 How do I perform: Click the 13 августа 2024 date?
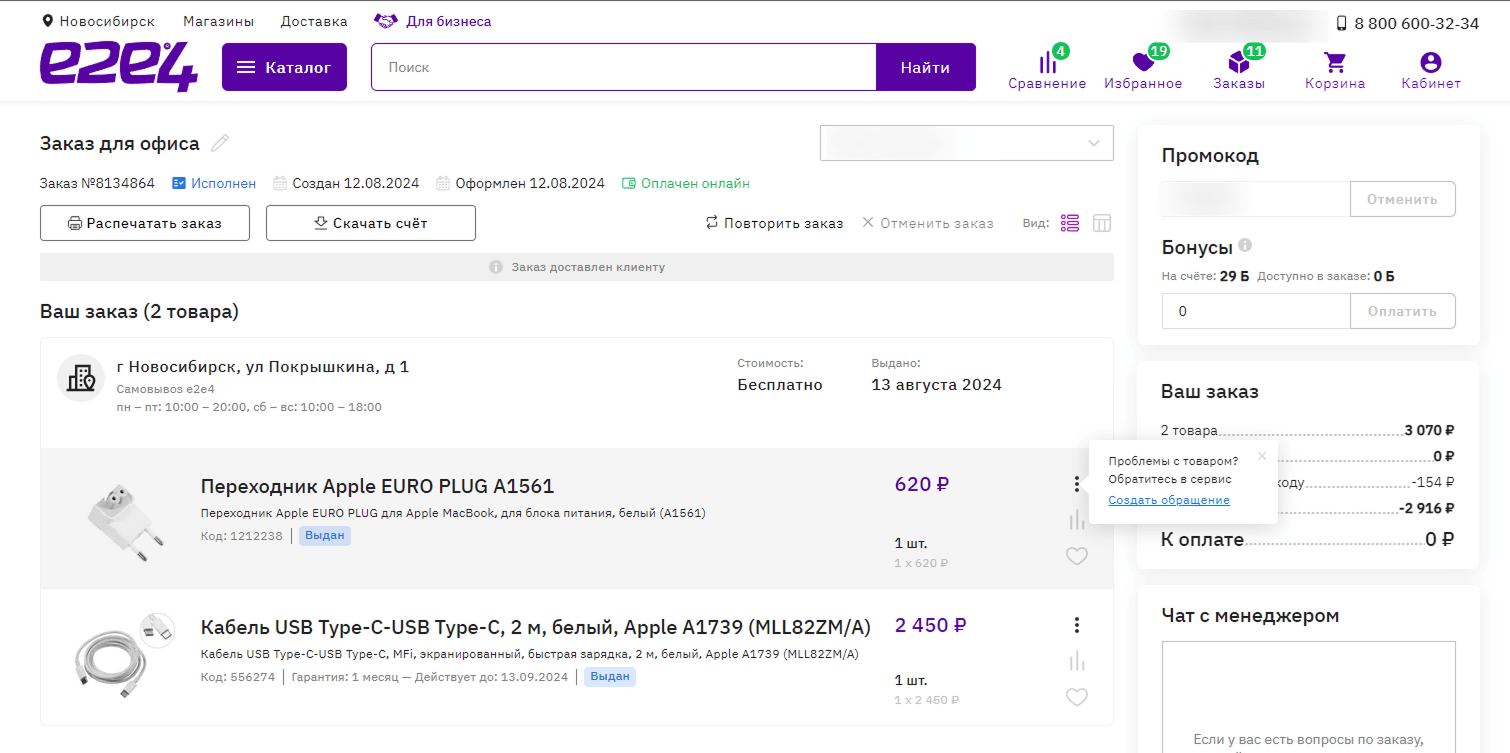point(936,385)
